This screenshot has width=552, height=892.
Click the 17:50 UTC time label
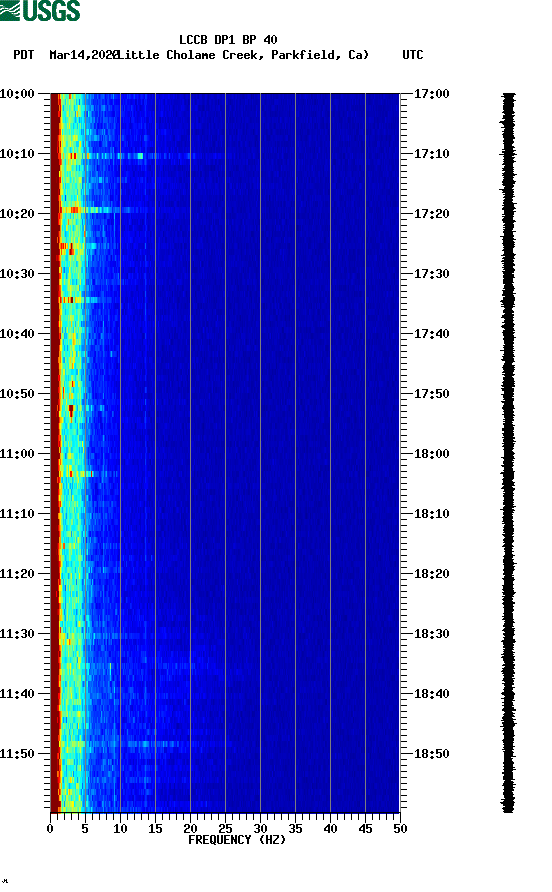point(431,394)
